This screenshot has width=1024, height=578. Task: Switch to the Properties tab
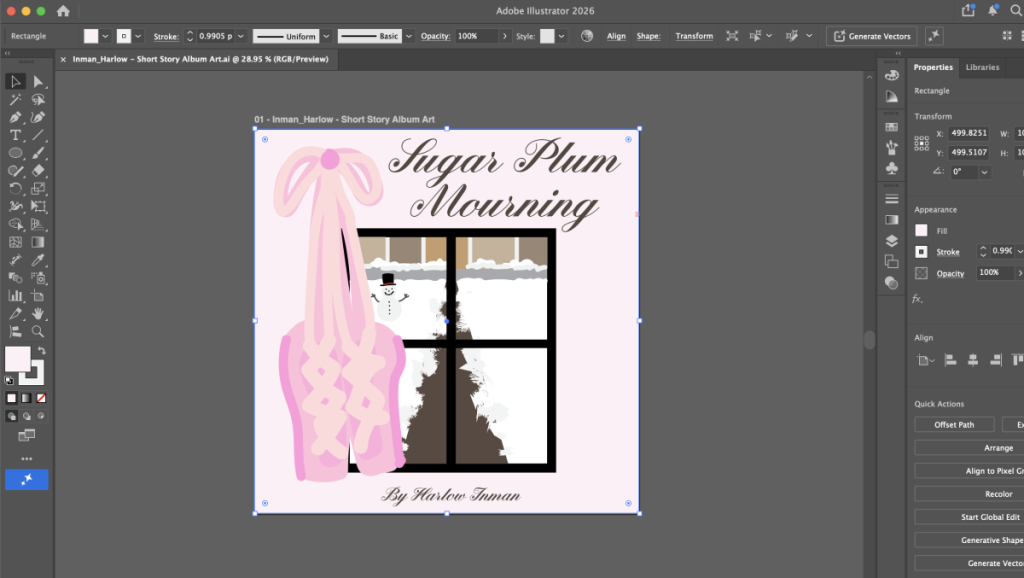[933, 67]
